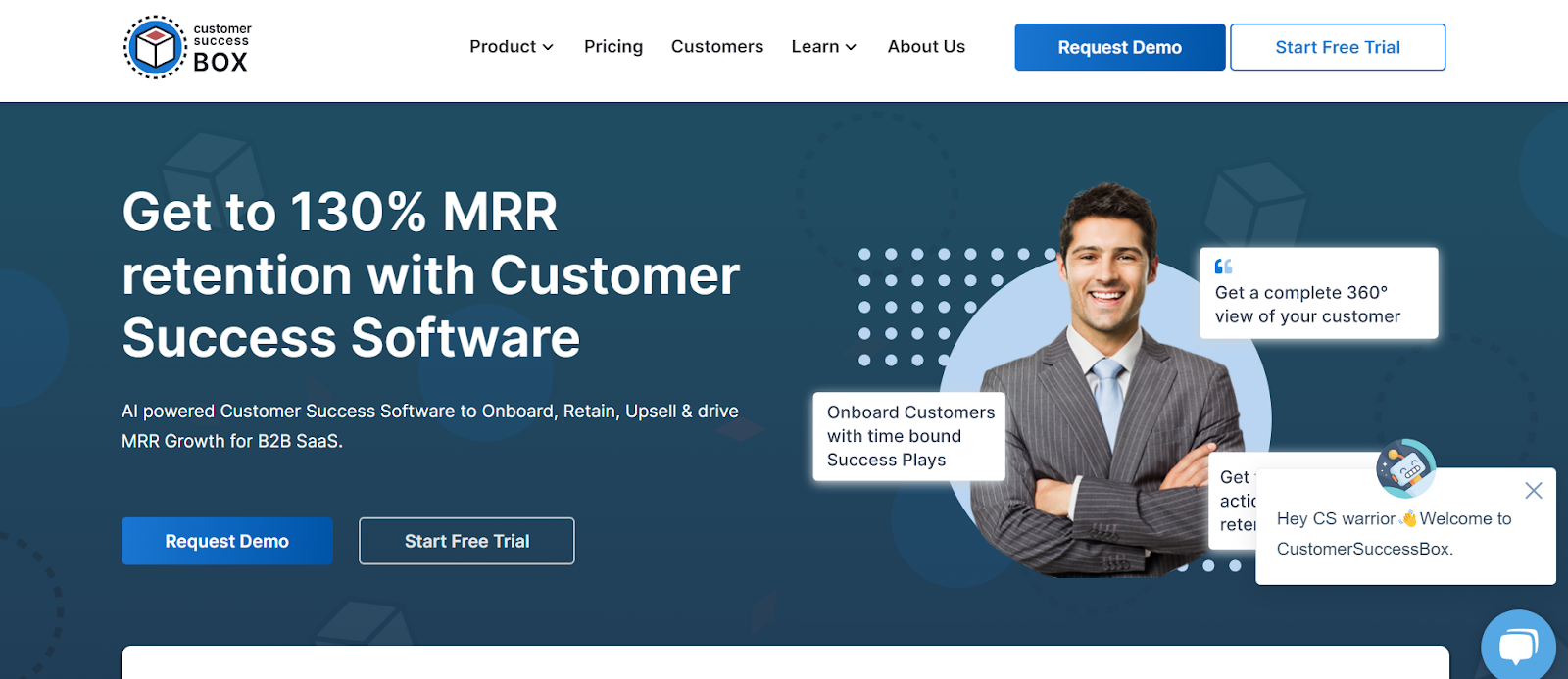Open the chat widget bubble icon

click(x=1518, y=646)
